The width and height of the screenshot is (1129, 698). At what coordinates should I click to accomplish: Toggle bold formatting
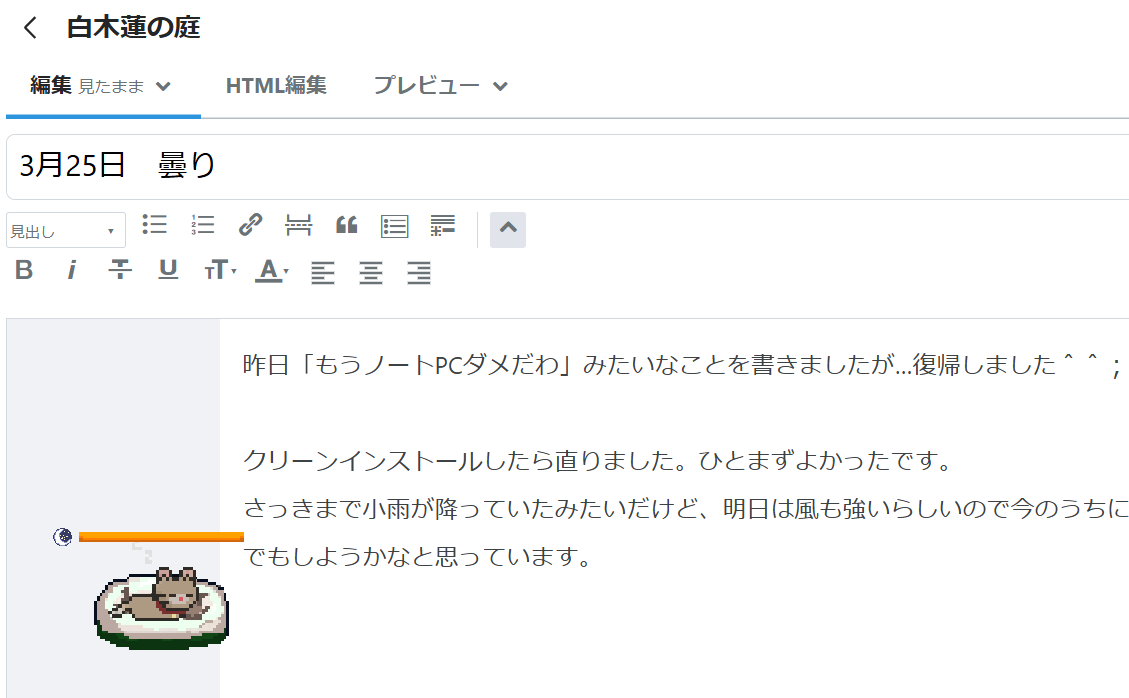24,270
